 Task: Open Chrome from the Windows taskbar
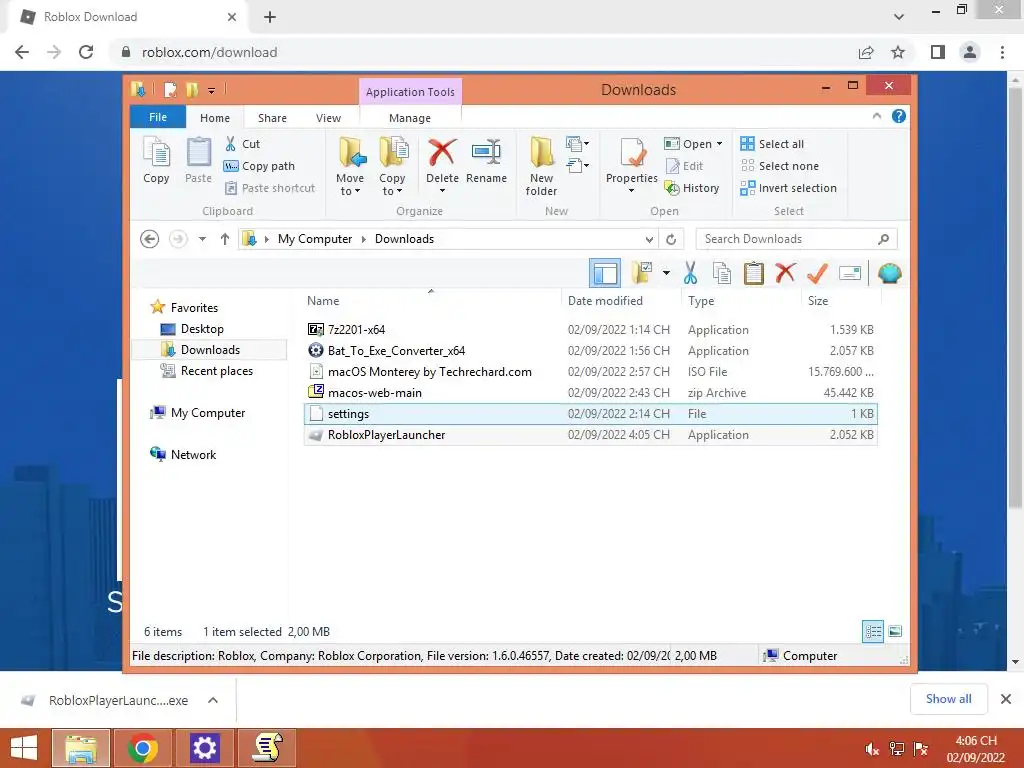(x=143, y=748)
